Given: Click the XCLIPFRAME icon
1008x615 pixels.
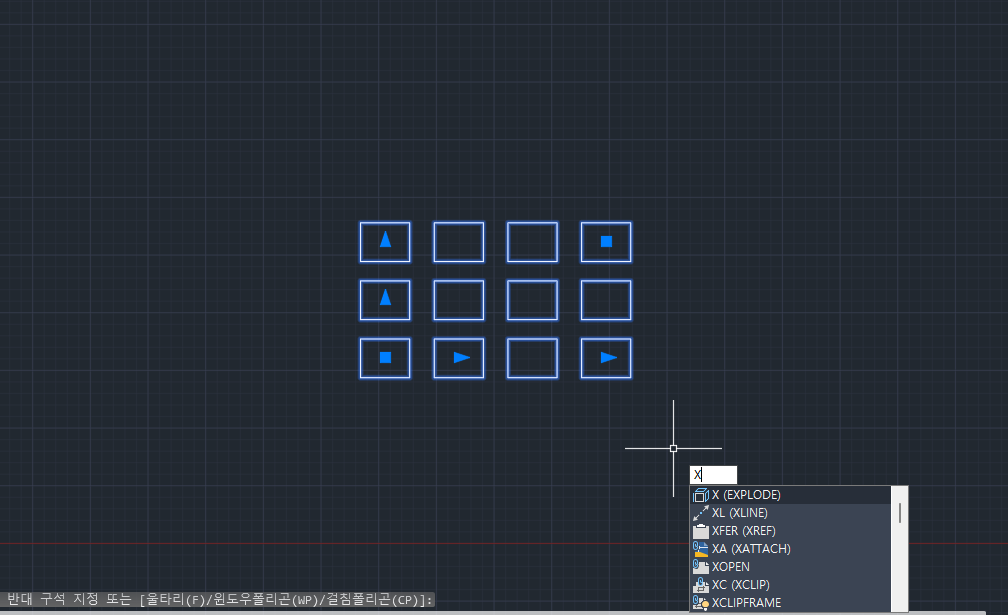Looking at the screenshot, I should pos(701,603).
